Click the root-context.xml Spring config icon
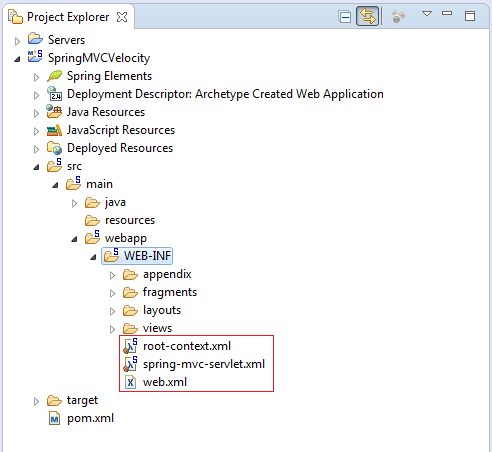The image size is (492, 452). (130, 346)
